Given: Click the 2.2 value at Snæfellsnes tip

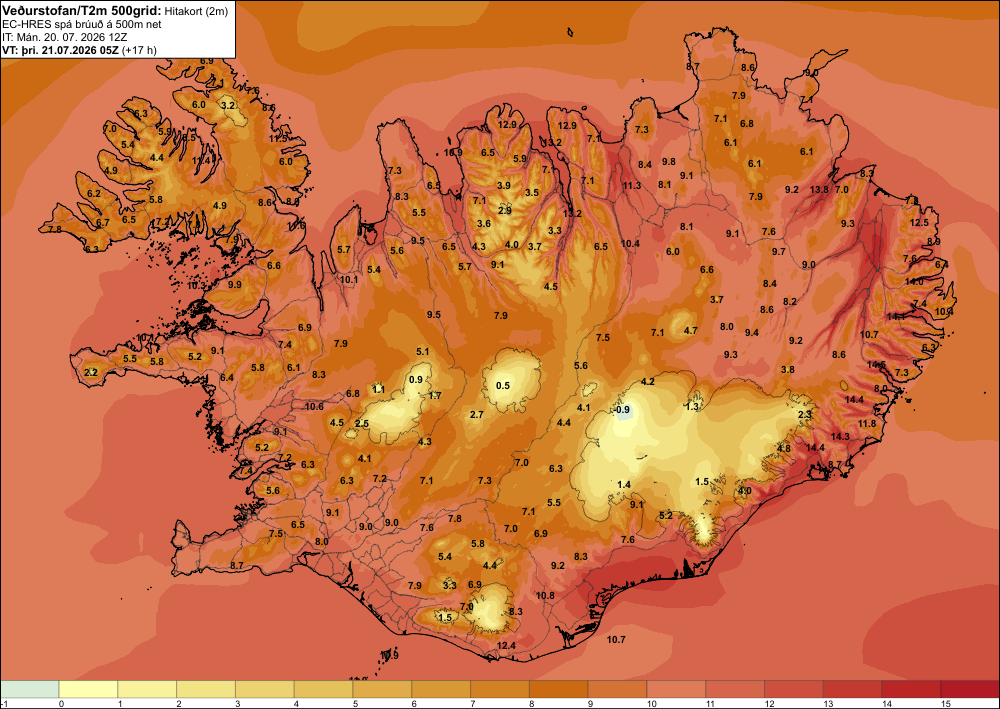Looking at the screenshot, I should tap(91, 372).
